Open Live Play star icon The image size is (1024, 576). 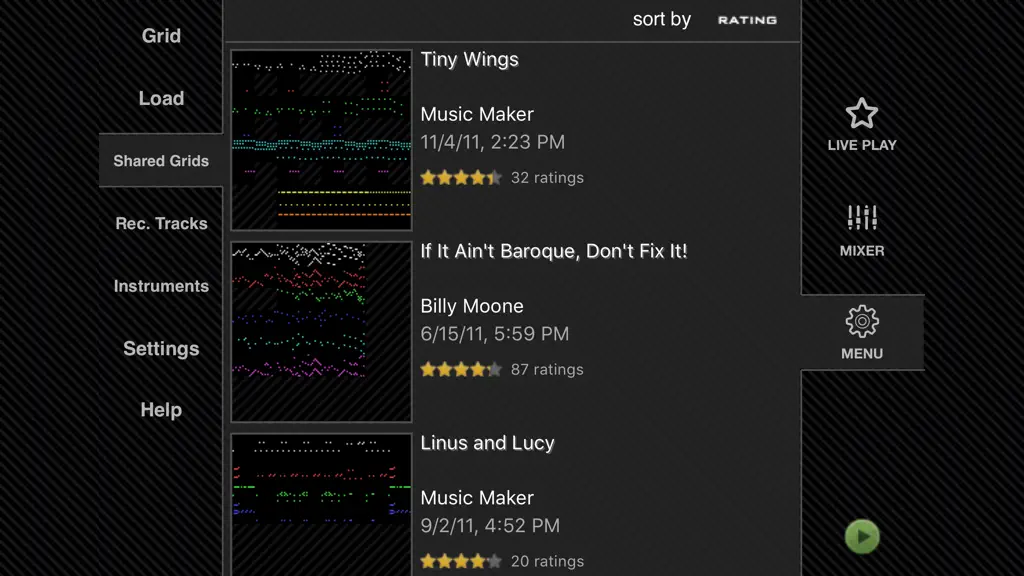pos(861,114)
